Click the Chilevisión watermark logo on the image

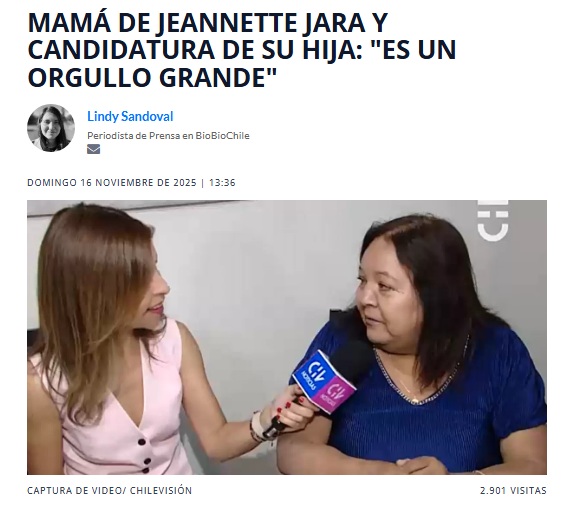(493, 220)
